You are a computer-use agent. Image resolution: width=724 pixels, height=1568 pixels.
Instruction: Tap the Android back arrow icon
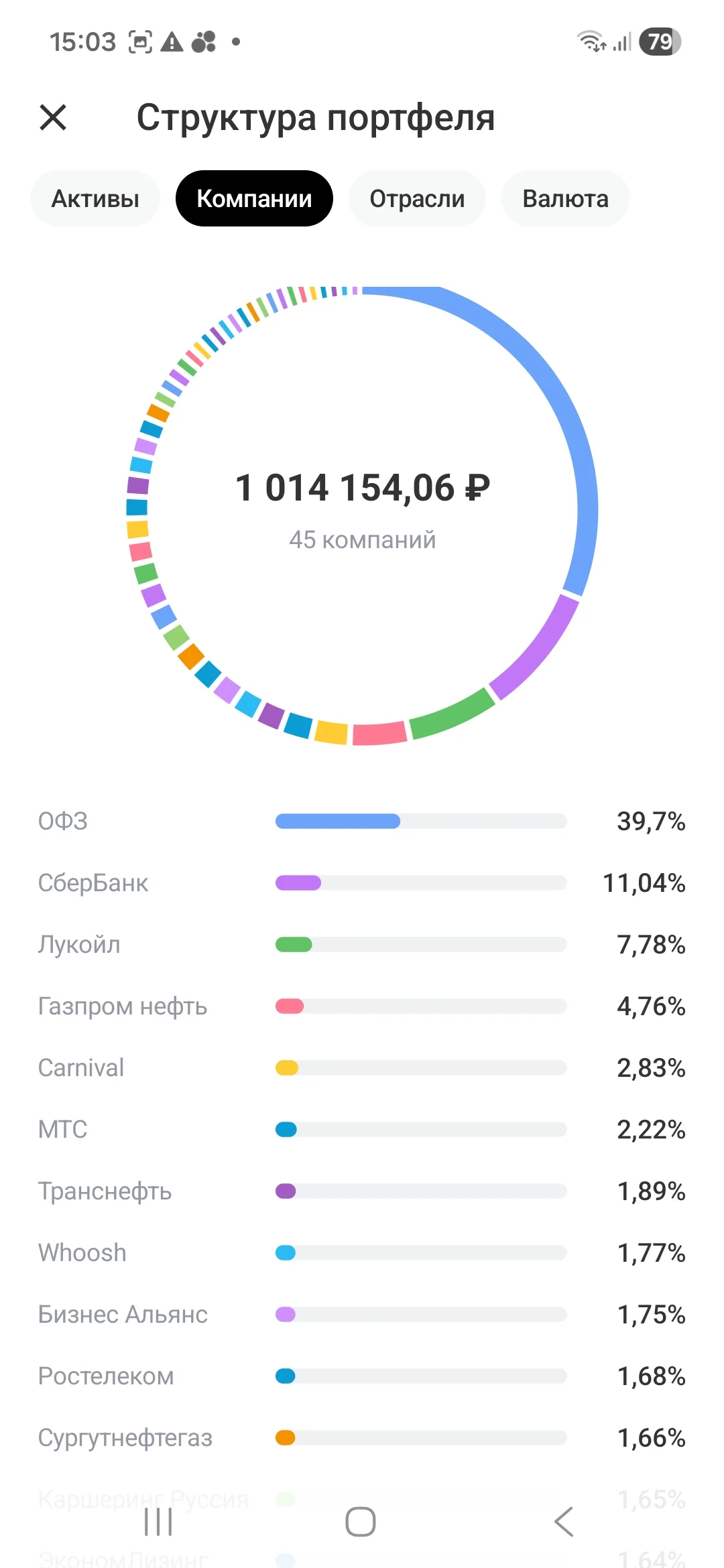(x=564, y=1522)
